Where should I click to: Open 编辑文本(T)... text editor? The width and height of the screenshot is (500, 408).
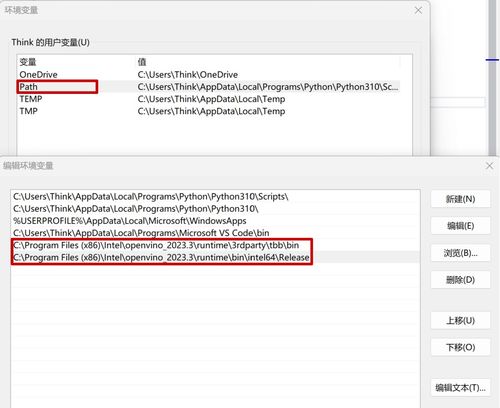coord(460,388)
